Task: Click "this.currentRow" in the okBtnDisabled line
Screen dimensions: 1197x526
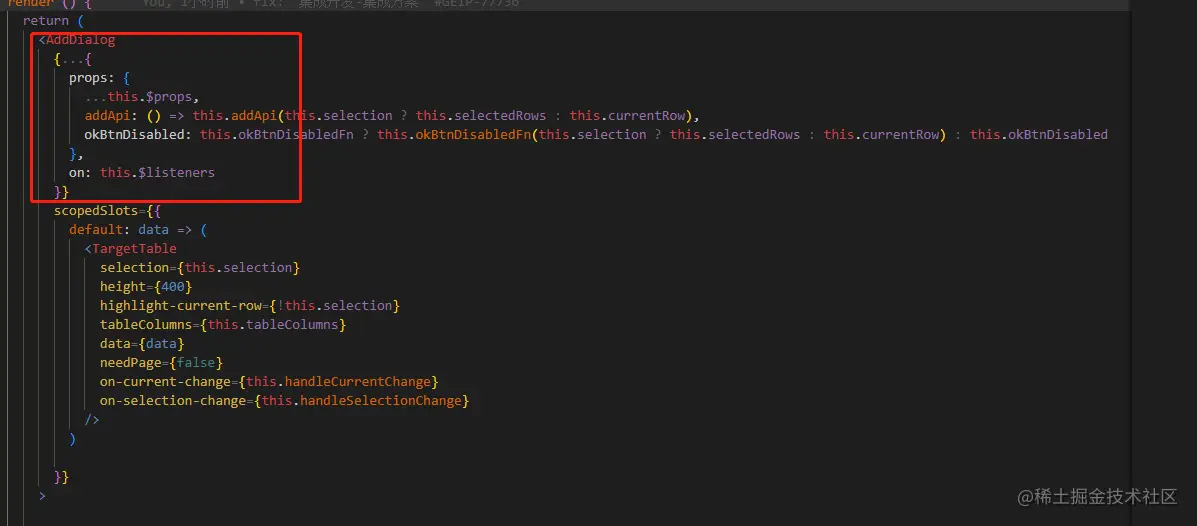Action: (x=882, y=135)
